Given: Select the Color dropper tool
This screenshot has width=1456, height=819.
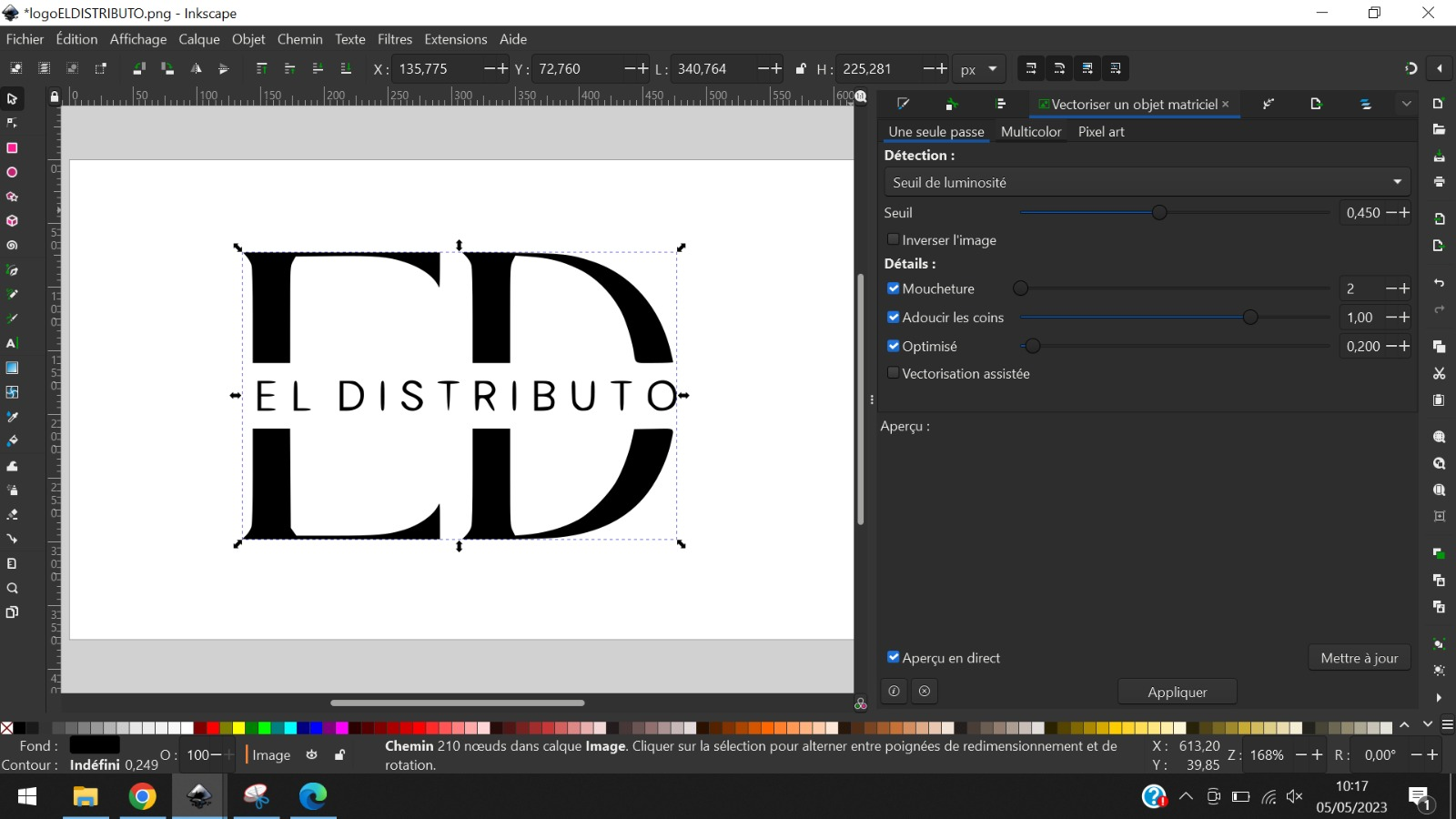Looking at the screenshot, I should click(12, 417).
